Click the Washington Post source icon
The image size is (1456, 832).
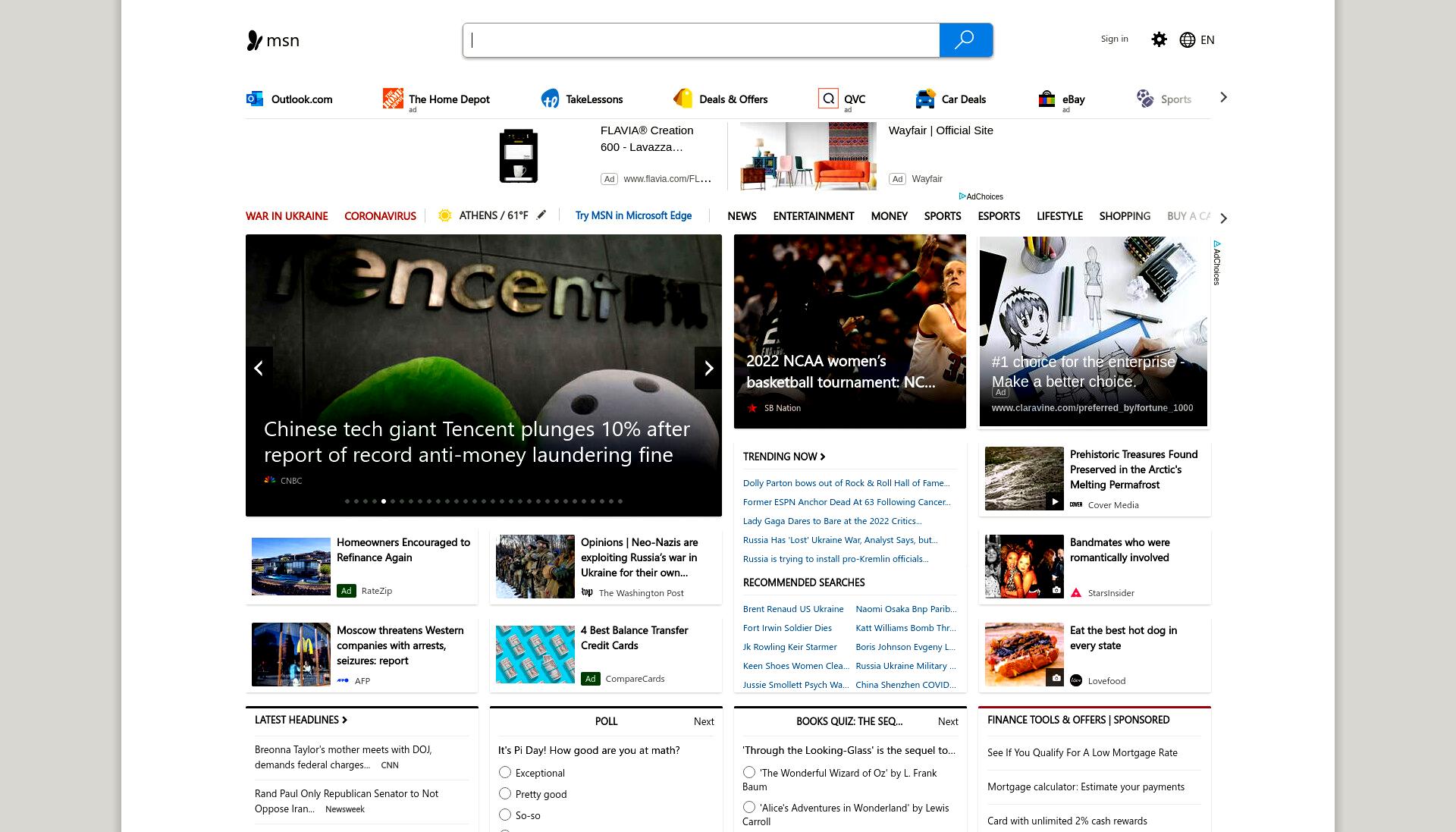tap(587, 593)
